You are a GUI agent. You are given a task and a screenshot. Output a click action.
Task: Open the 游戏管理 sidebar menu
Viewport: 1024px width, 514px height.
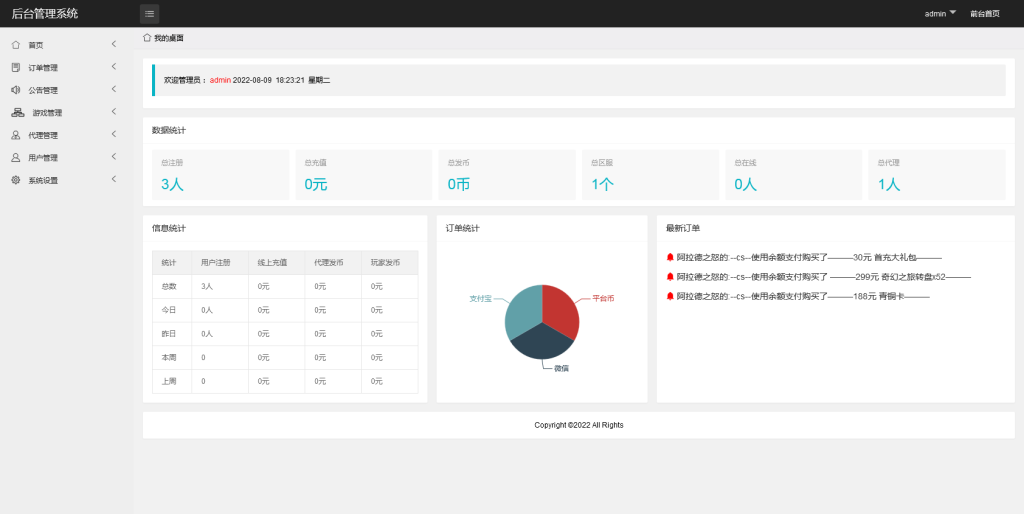[67, 112]
